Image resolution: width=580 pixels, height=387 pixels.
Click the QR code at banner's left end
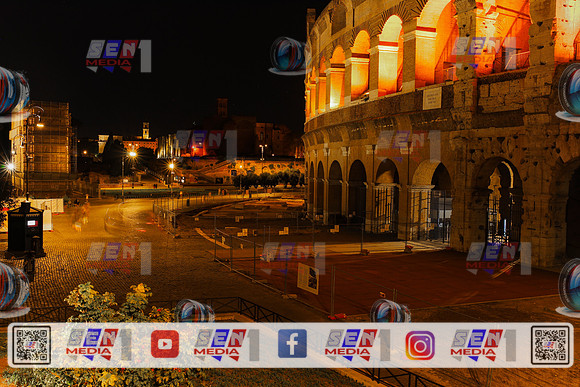point(31,345)
